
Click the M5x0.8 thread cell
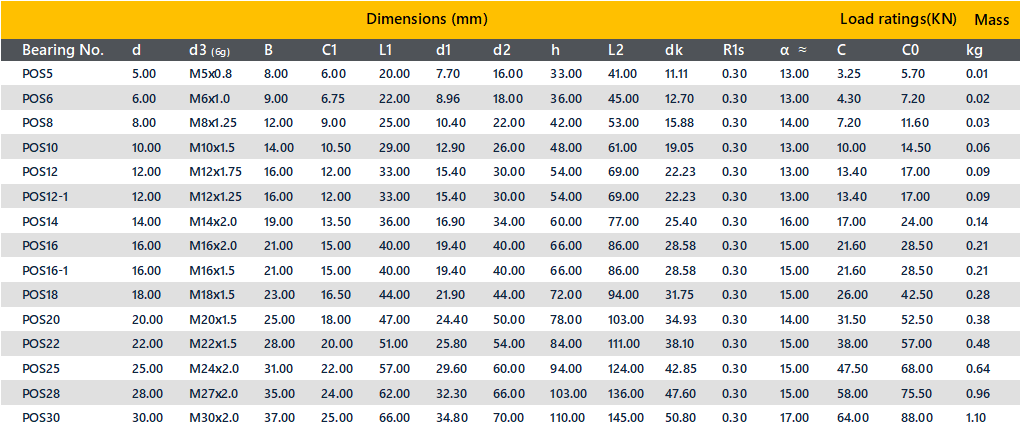point(210,74)
